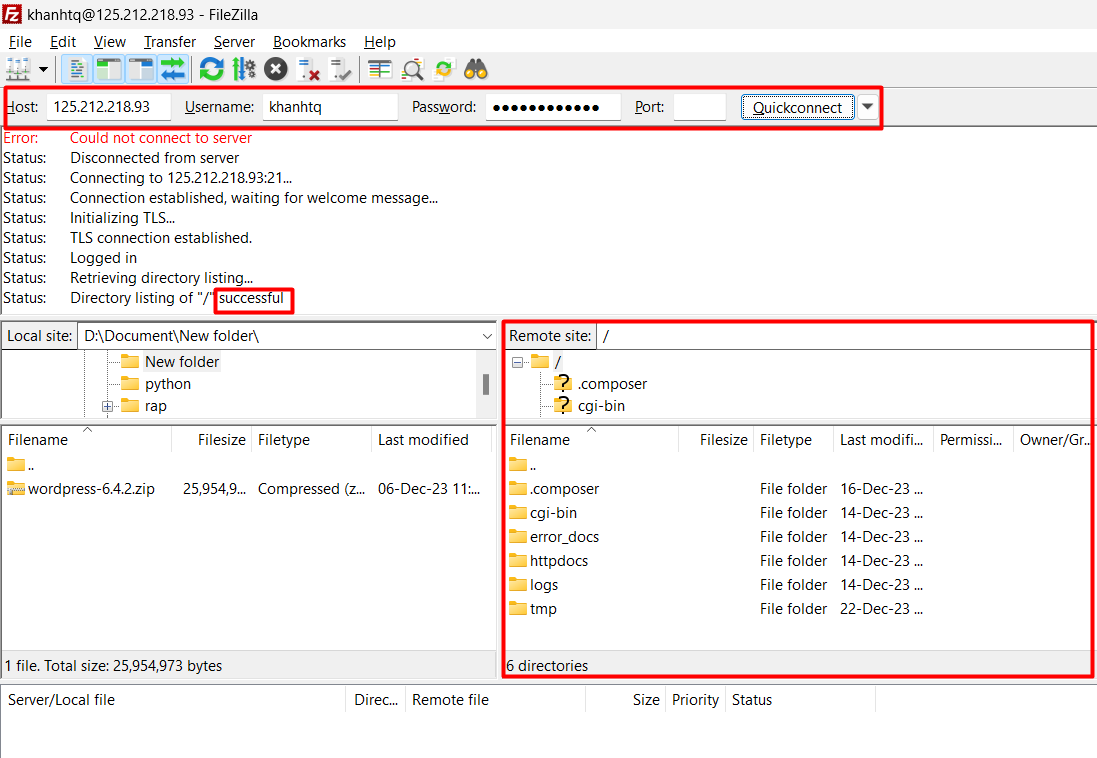This screenshot has width=1097, height=758.
Task: Open the Transfer menu
Action: point(169,42)
